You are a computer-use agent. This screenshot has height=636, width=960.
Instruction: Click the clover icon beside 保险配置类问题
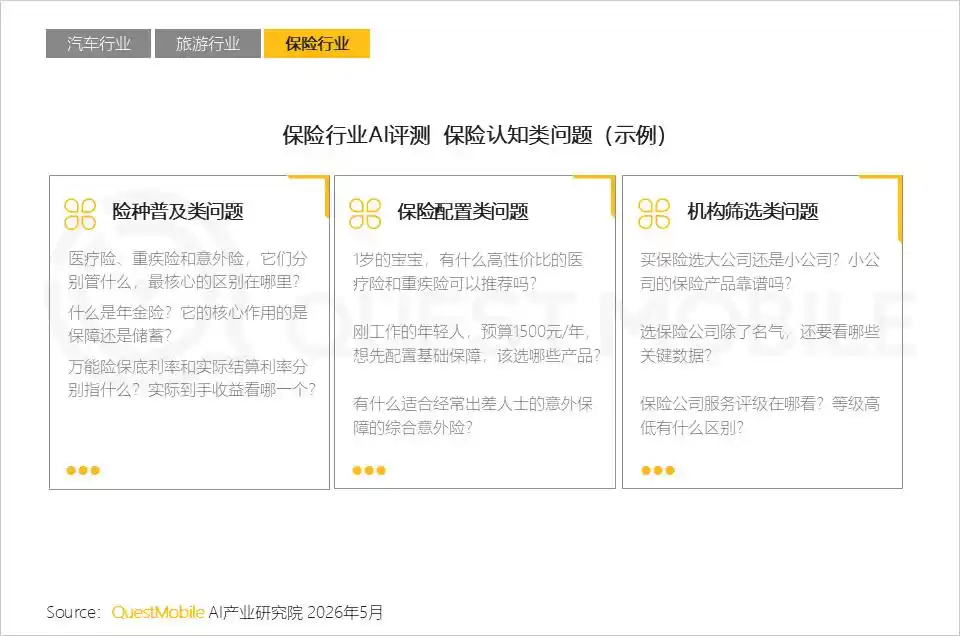point(365,214)
